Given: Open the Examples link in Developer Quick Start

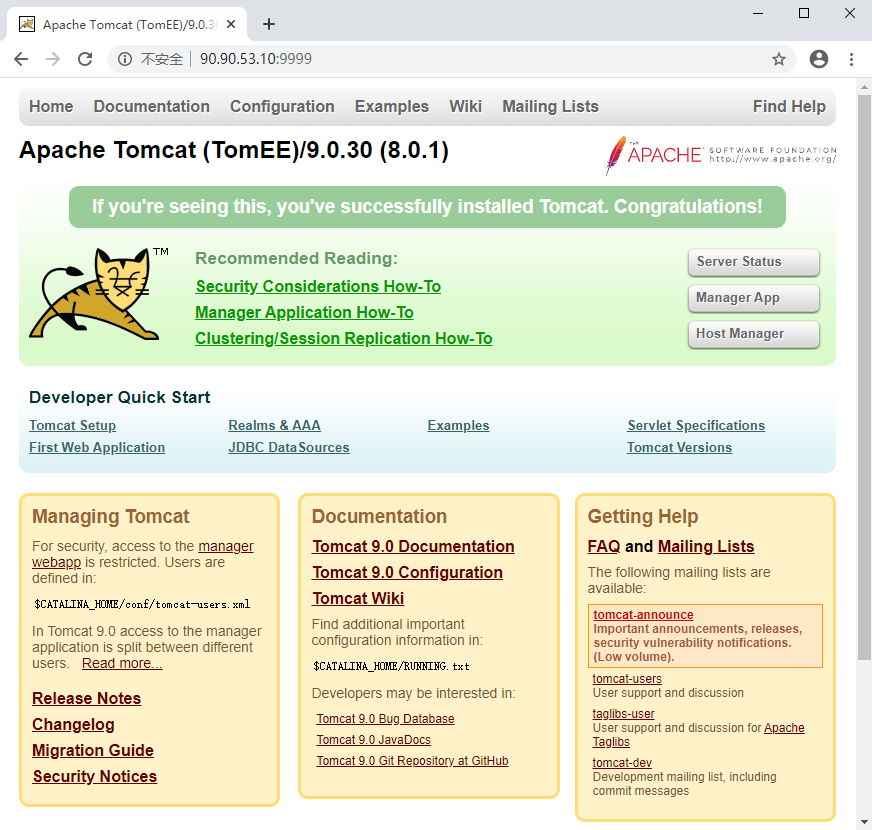Looking at the screenshot, I should (458, 426).
